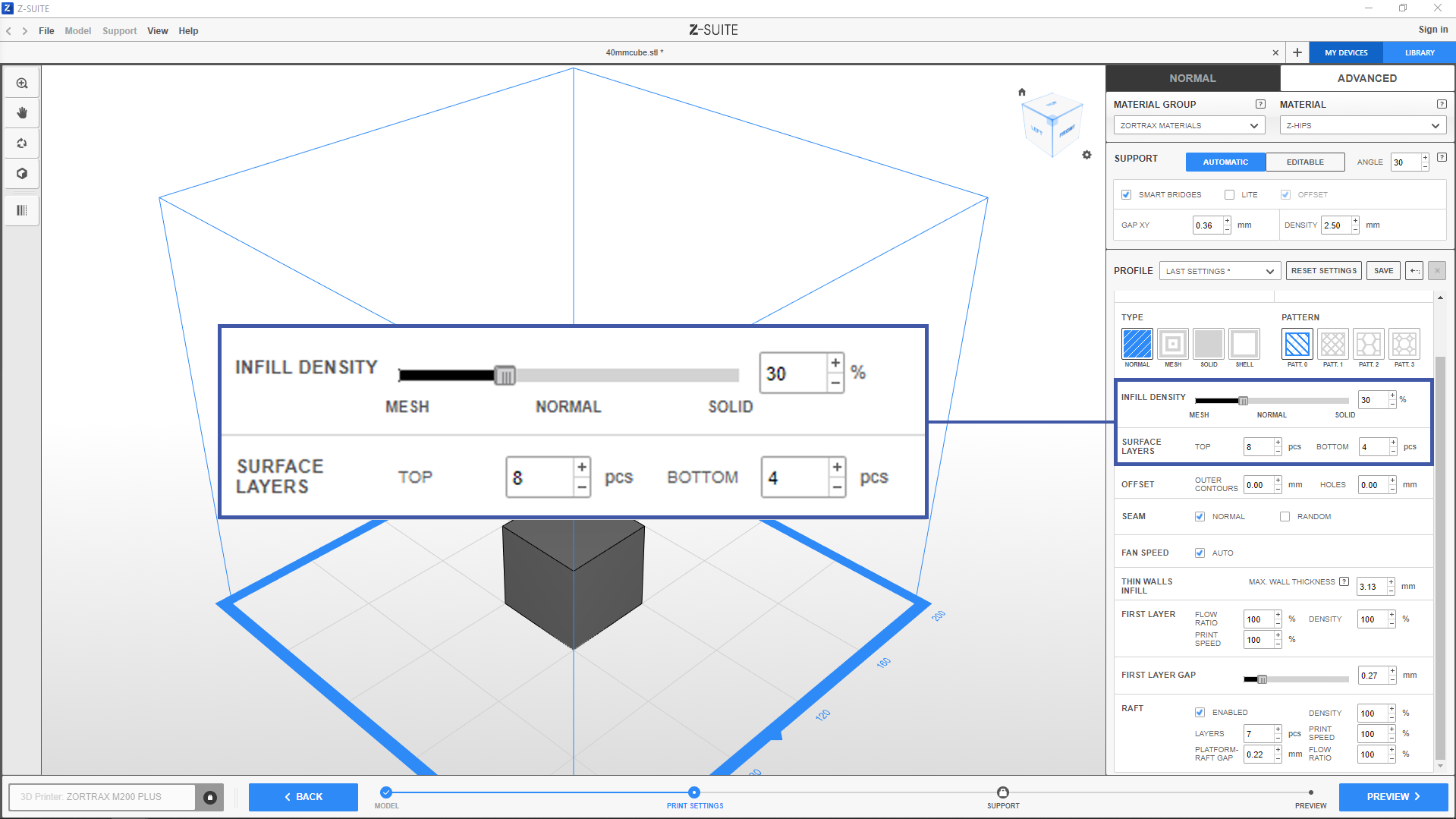
Task: Click the home view icon
Action: click(1021, 92)
